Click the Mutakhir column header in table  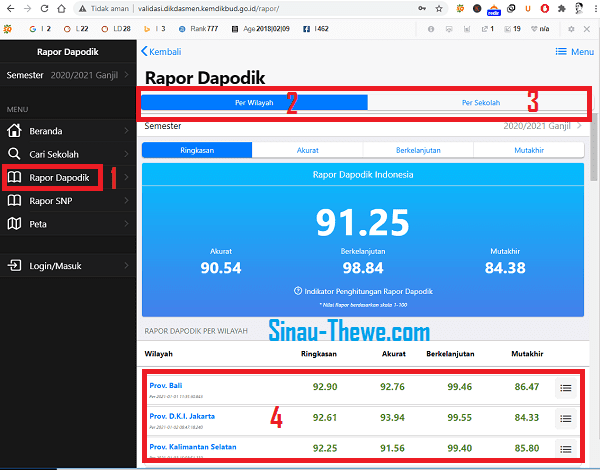click(527, 354)
